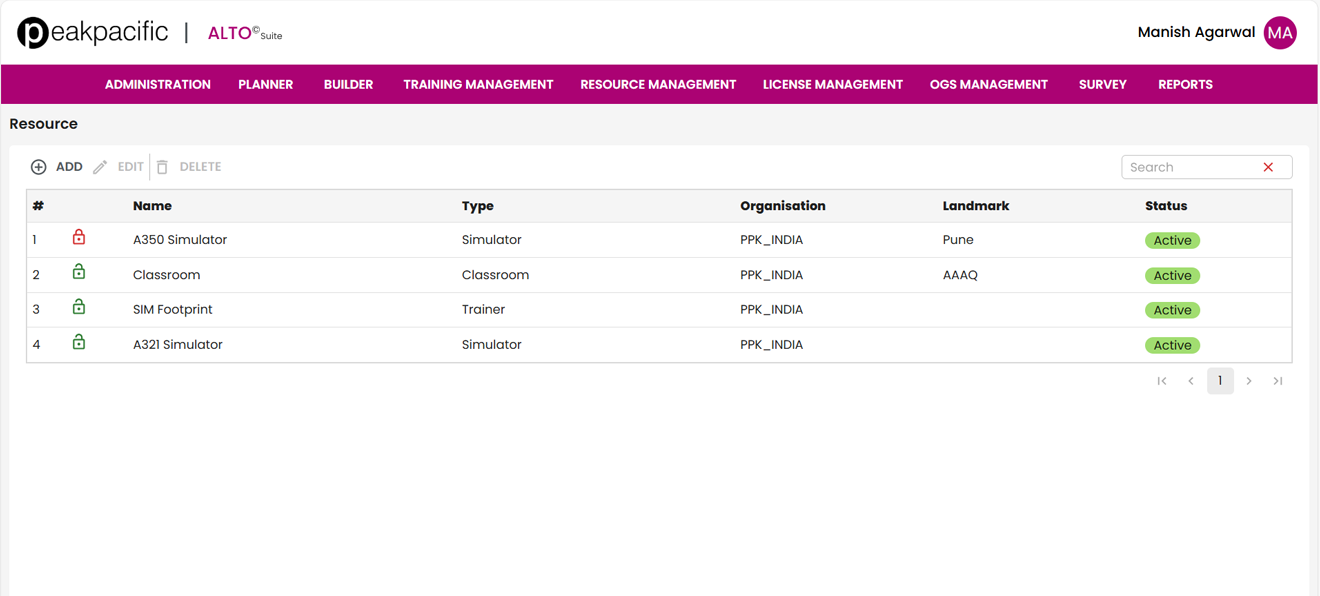Click the MA user avatar
Image resolution: width=1320 pixels, height=596 pixels.
point(1280,33)
